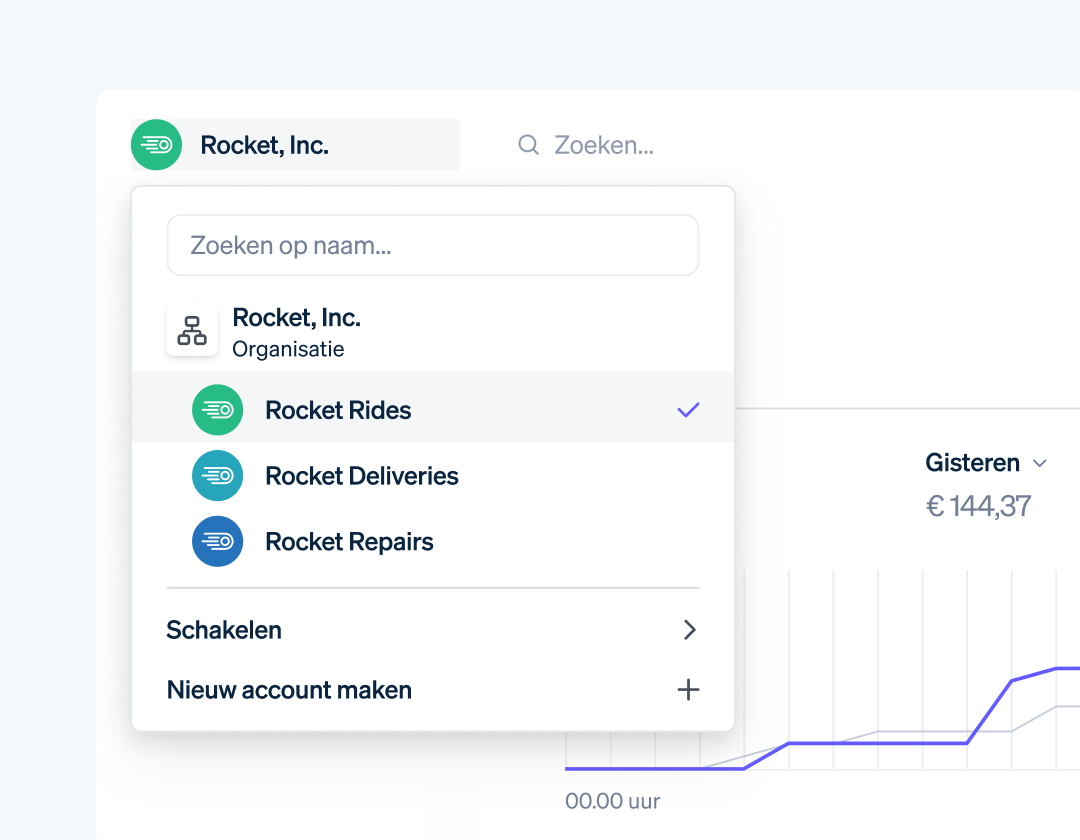This screenshot has height=840, width=1080.
Task: Select Rocket, Inc. organisatie entry
Action: (x=296, y=330)
